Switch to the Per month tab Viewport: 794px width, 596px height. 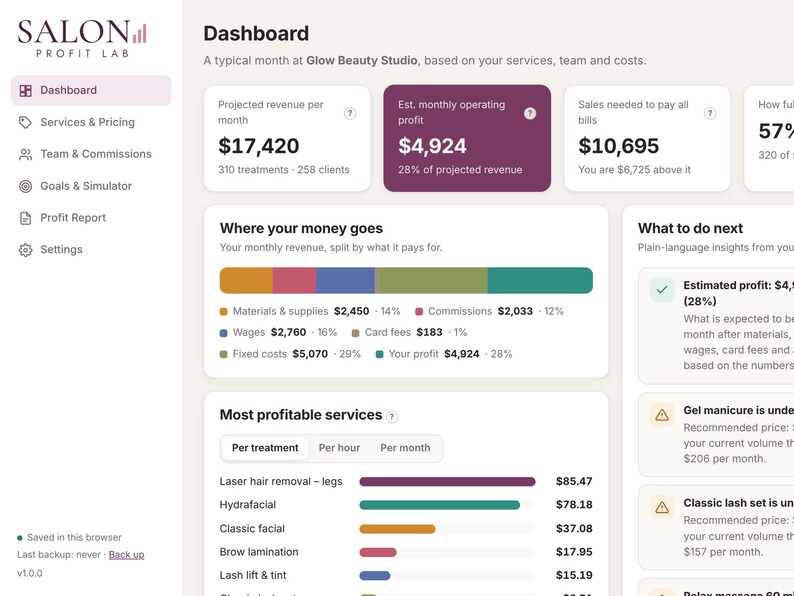click(x=405, y=448)
